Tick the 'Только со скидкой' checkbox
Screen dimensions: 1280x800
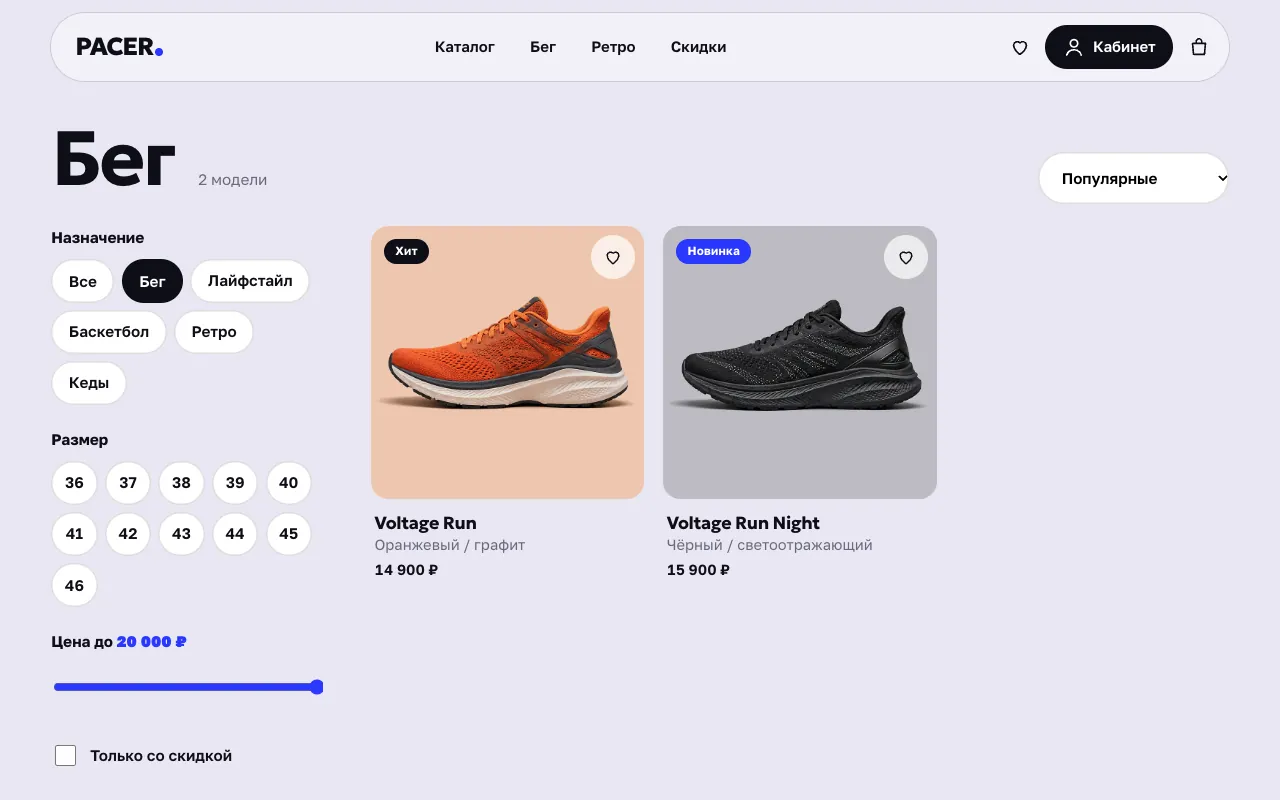[65, 755]
